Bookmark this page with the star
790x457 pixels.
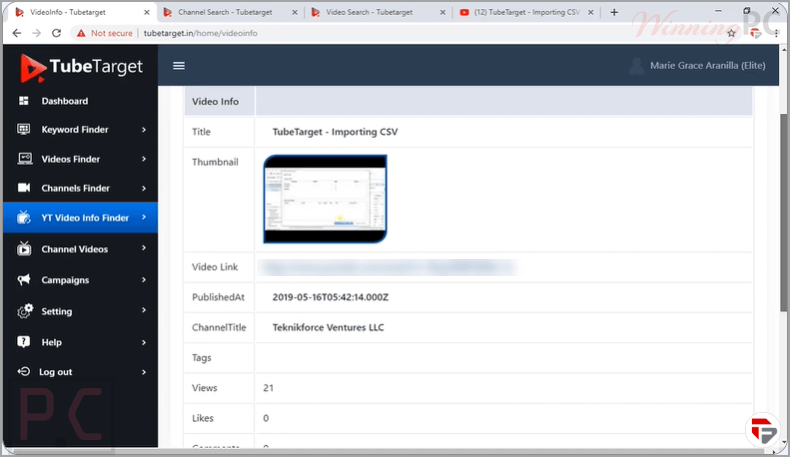732,33
